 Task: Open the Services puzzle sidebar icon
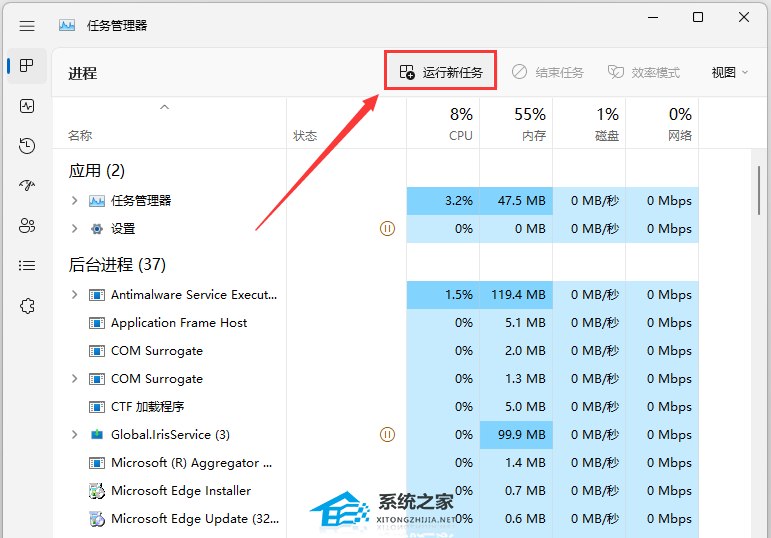(27, 306)
